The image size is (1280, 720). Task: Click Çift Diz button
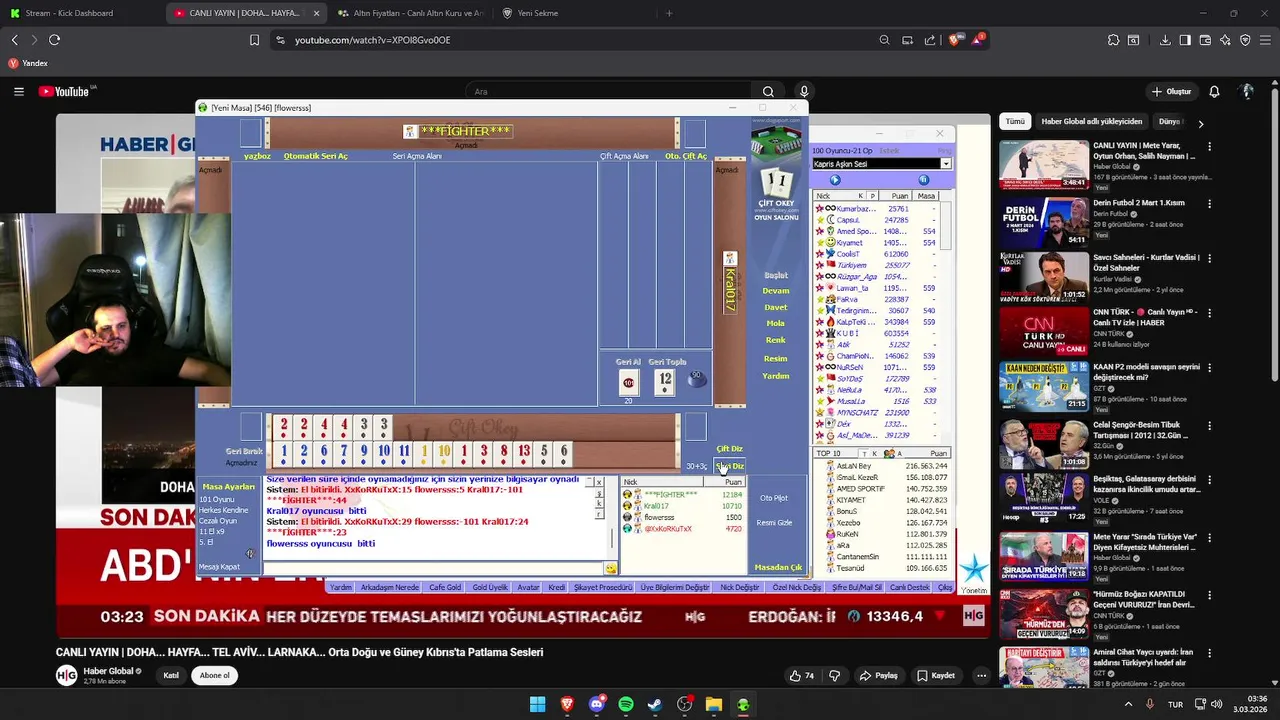click(729, 449)
